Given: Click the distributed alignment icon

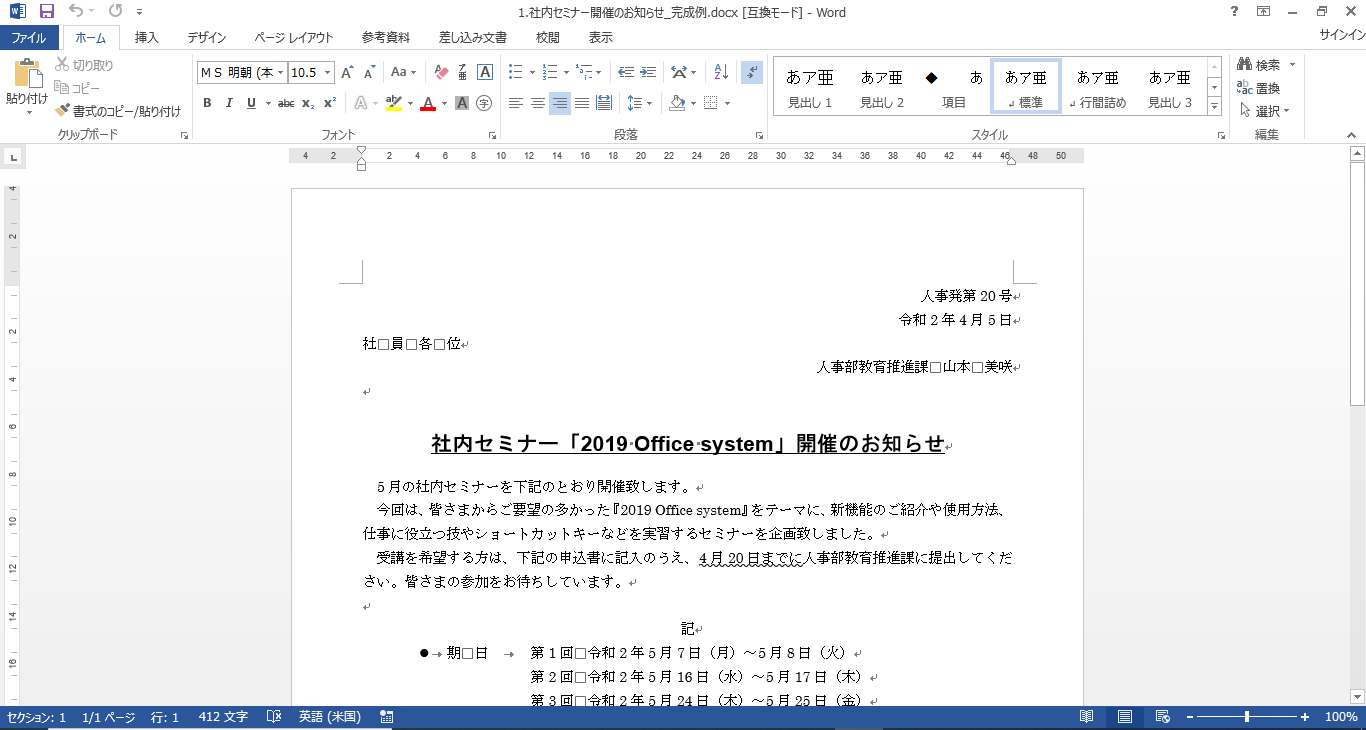Looking at the screenshot, I should pos(604,103).
